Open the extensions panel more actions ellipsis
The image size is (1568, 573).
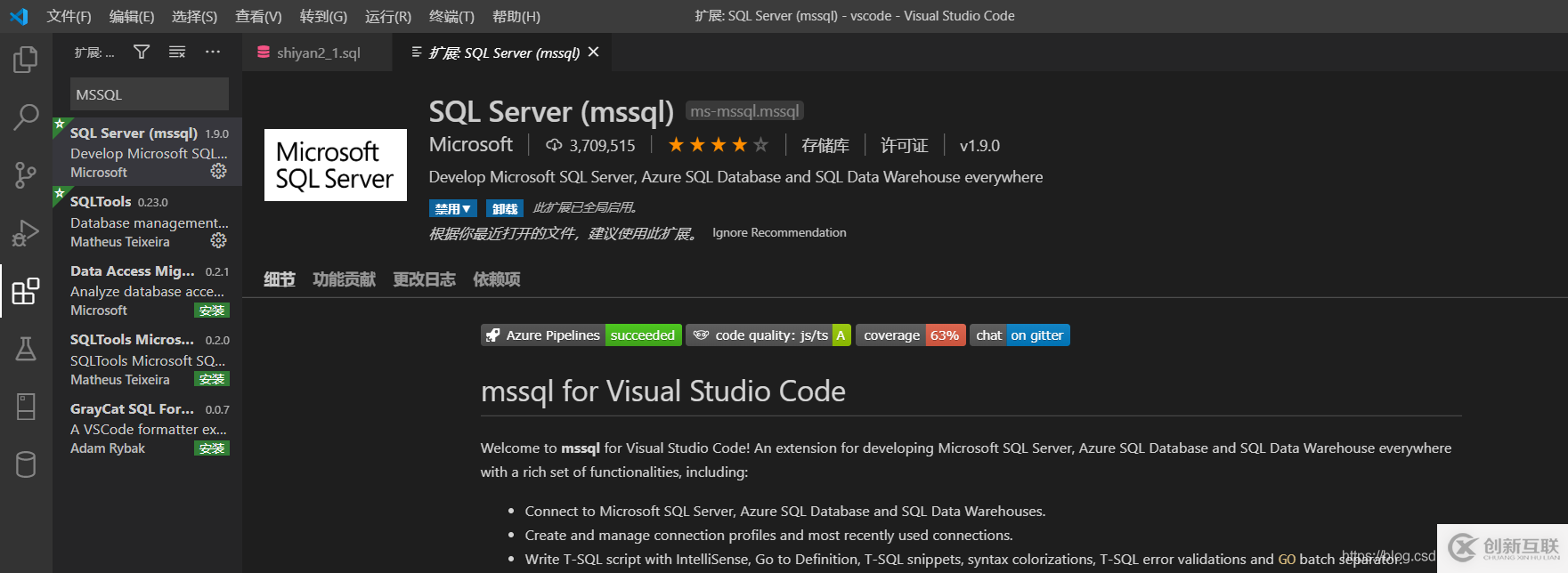(x=213, y=52)
